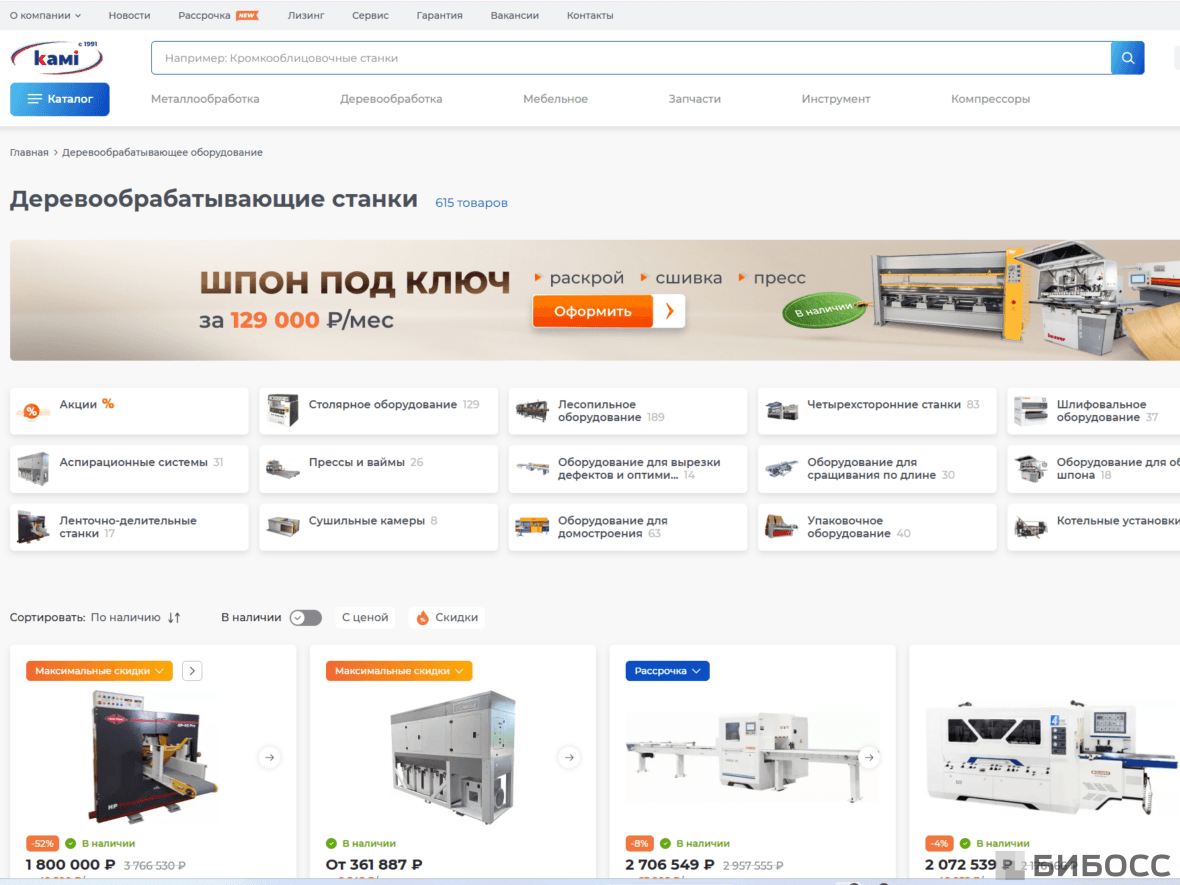
Task: Click the 615 товаров count text
Action: pos(471,203)
